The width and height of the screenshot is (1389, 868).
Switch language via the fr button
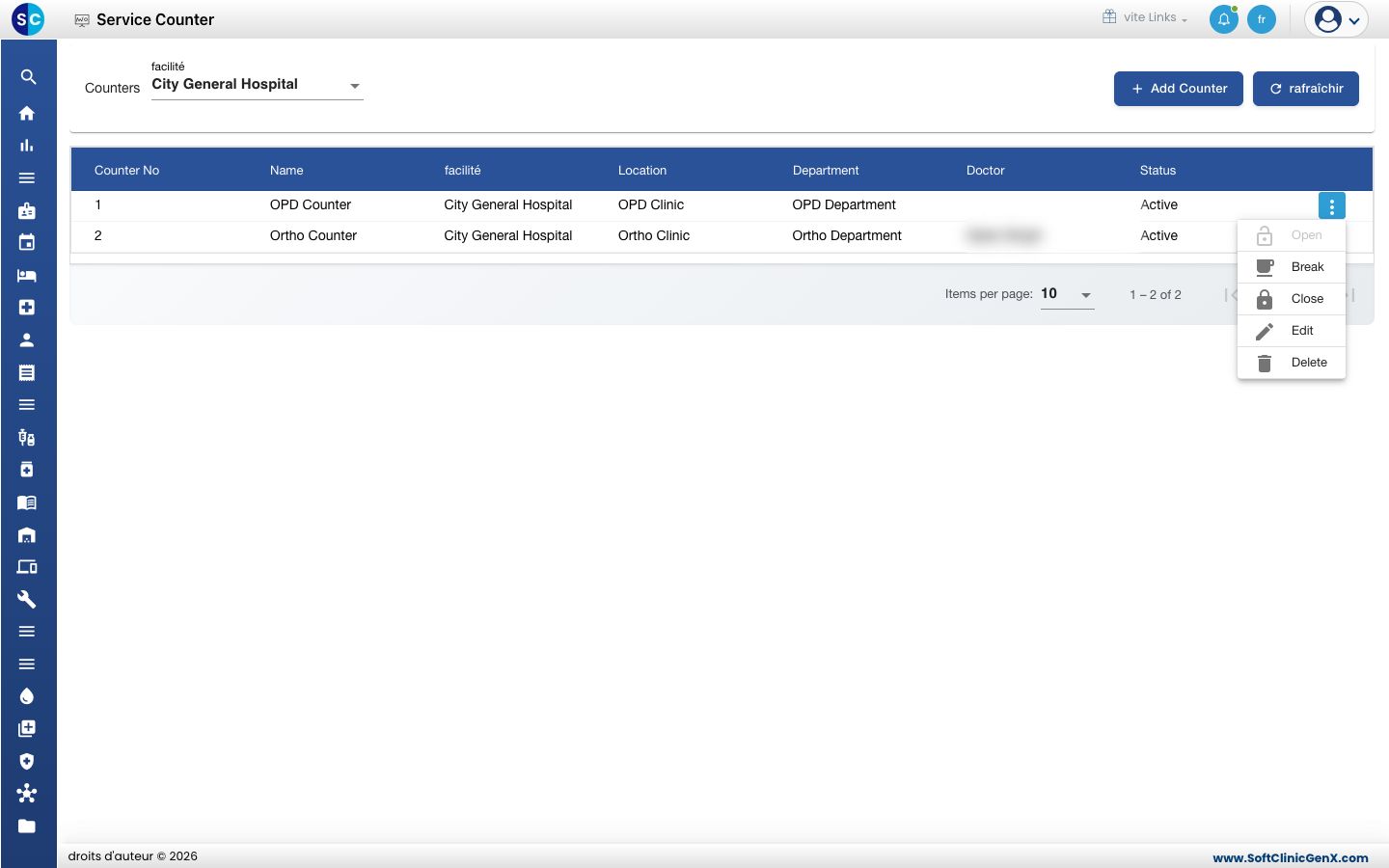pyautogui.click(x=1262, y=19)
